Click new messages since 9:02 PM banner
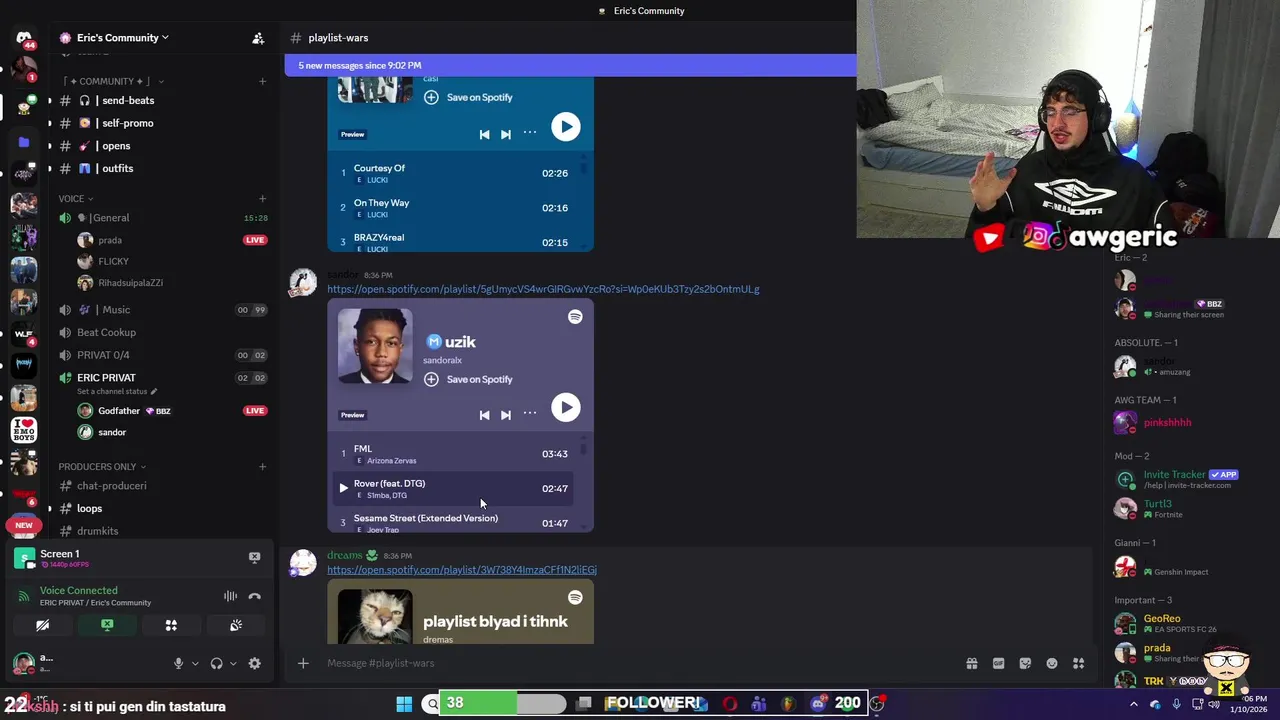Screen dimensions: 1280x720 click(570, 65)
